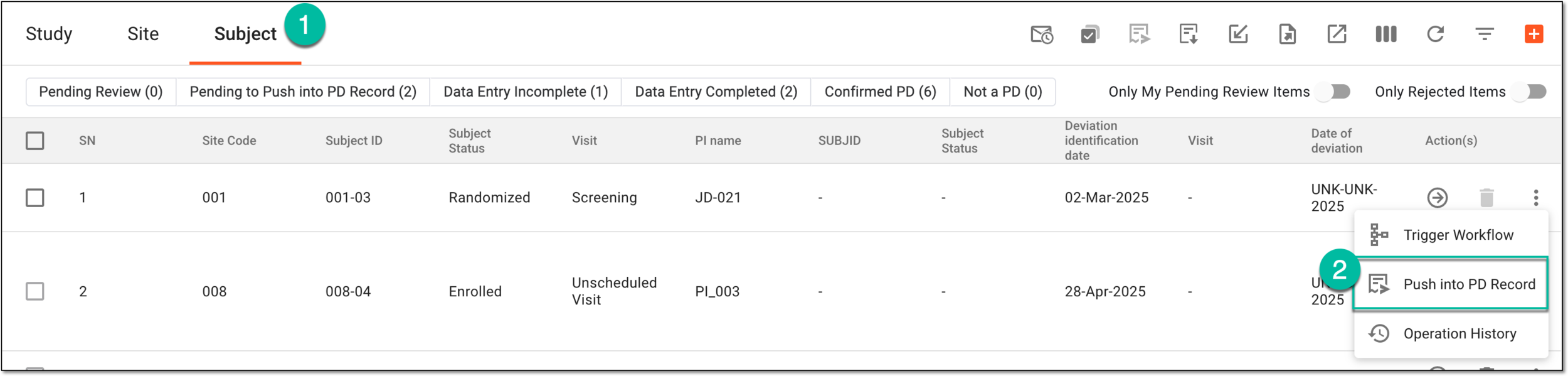Open the column settings icon

coord(1386,34)
